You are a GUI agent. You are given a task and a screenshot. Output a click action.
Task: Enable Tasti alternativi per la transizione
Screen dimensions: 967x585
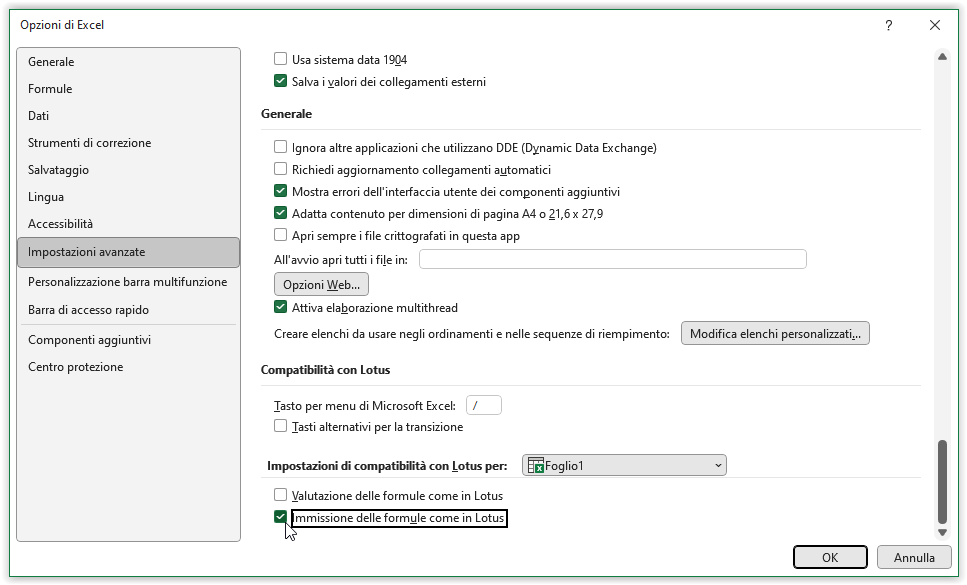(281, 427)
